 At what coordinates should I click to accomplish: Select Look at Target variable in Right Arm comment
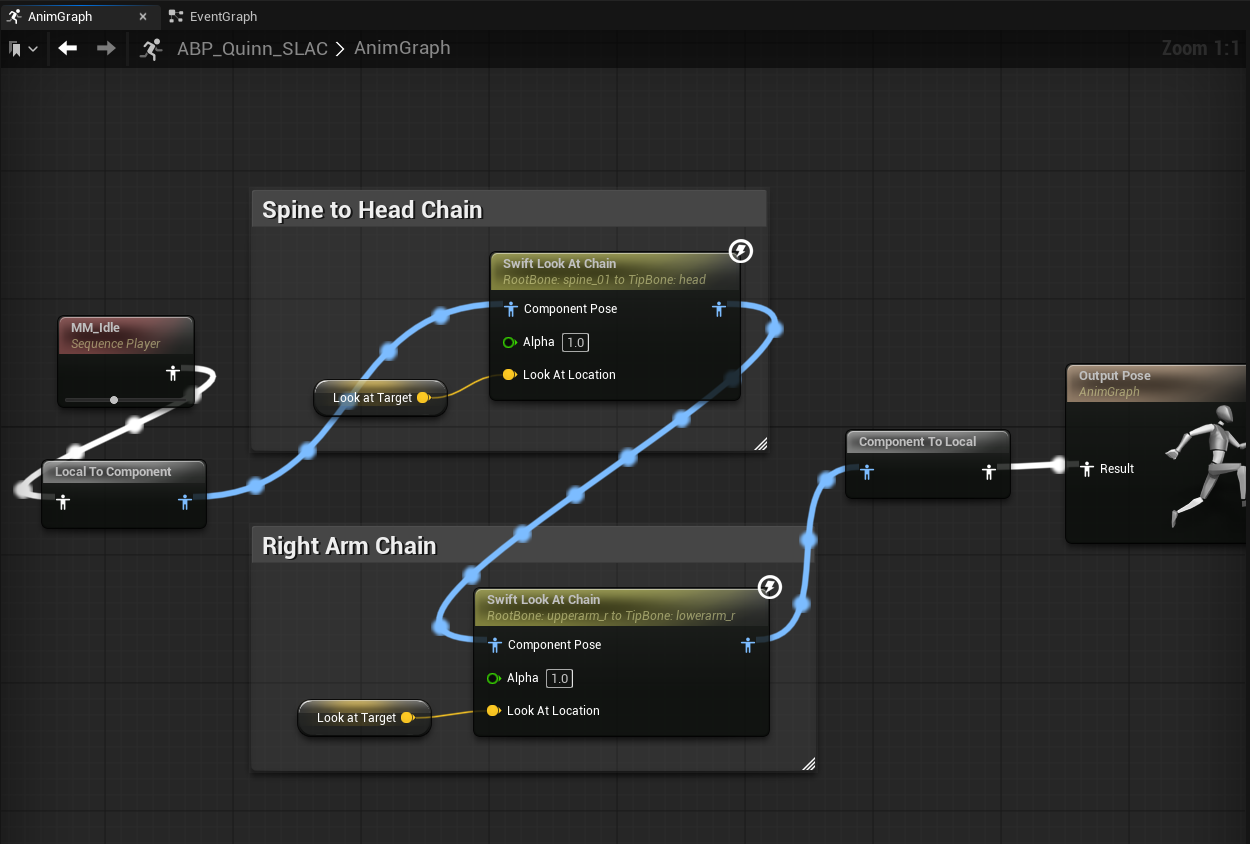356,718
